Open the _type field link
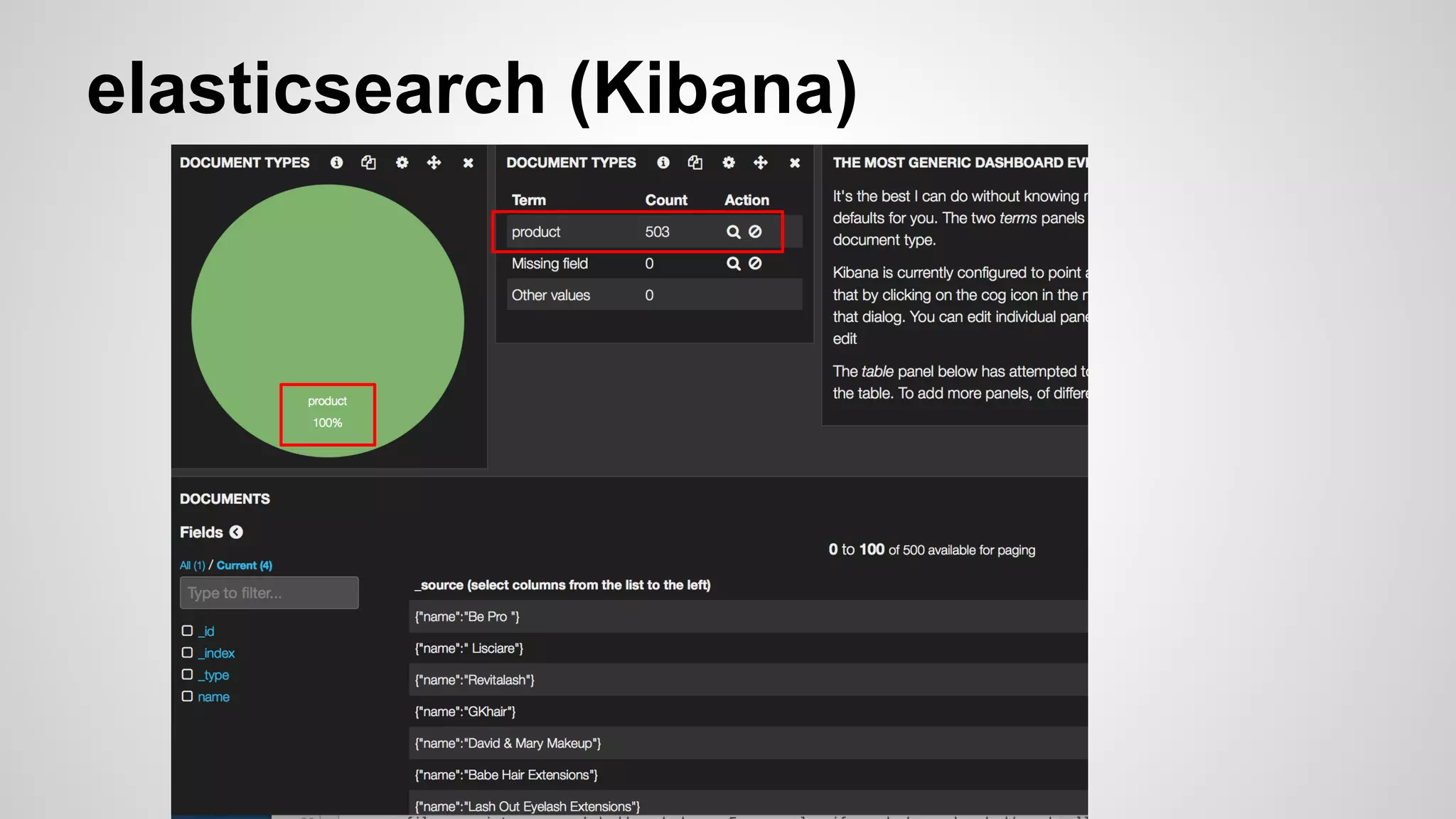 tap(213, 675)
